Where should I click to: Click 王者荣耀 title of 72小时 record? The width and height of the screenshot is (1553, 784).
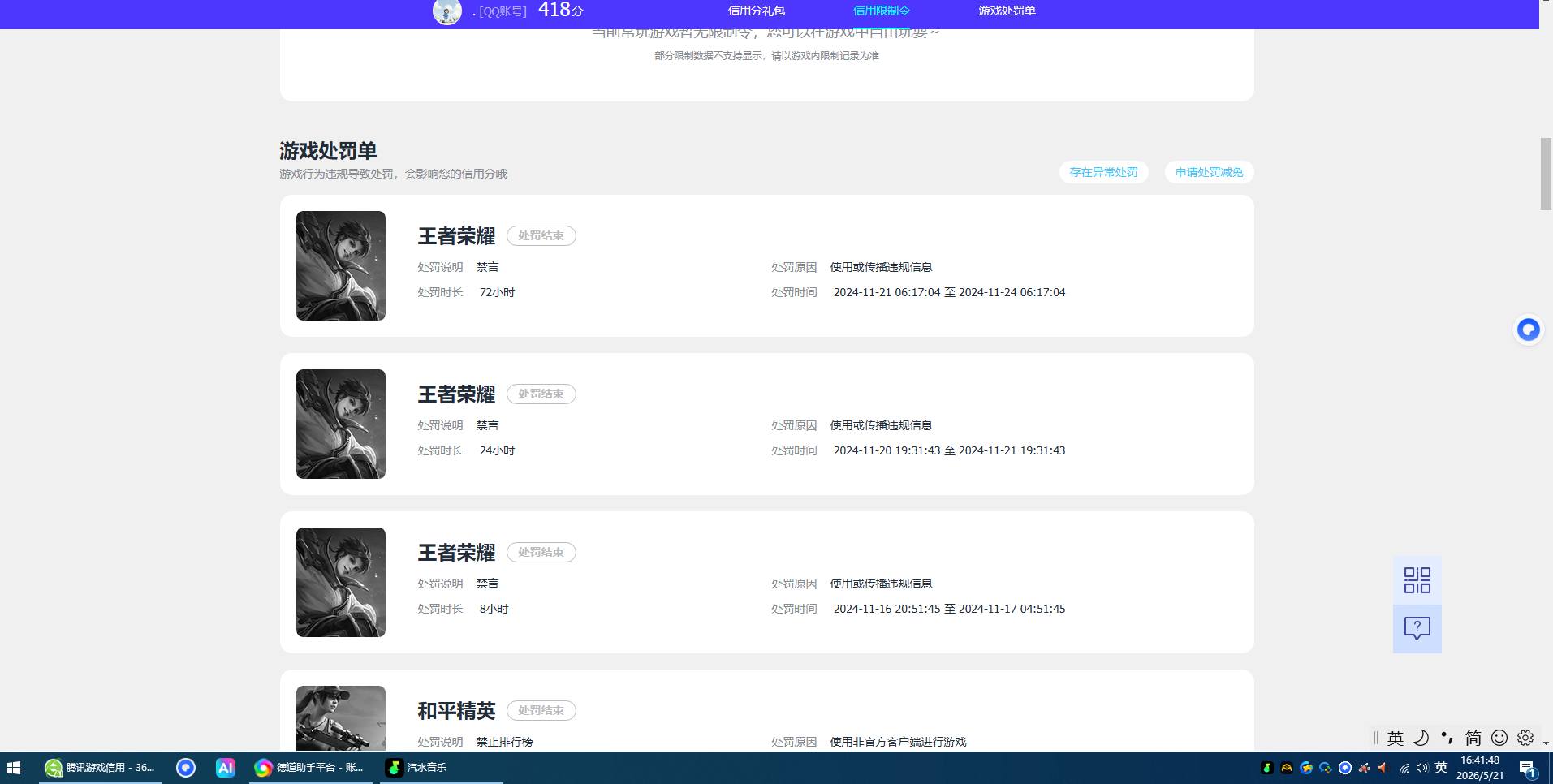(456, 236)
